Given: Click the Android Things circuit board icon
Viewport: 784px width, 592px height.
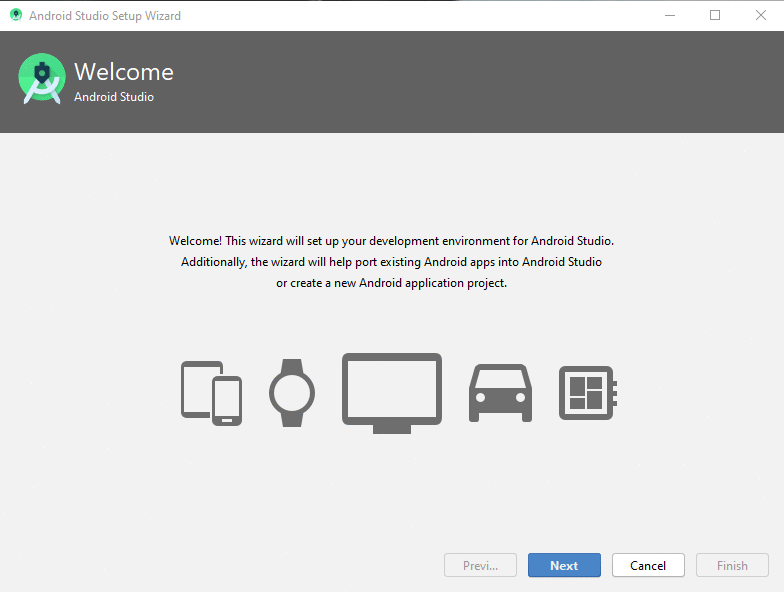Looking at the screenshot, I should [x=586, y=393].
